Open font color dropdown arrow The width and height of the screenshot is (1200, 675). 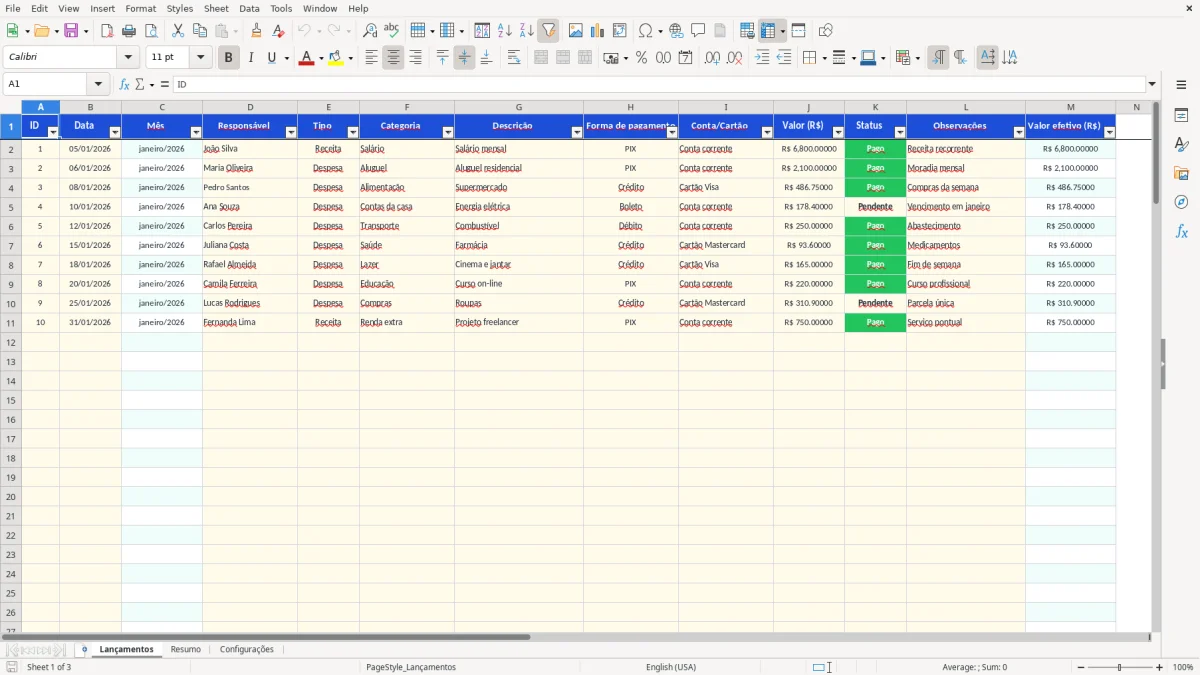pos(321,58)
